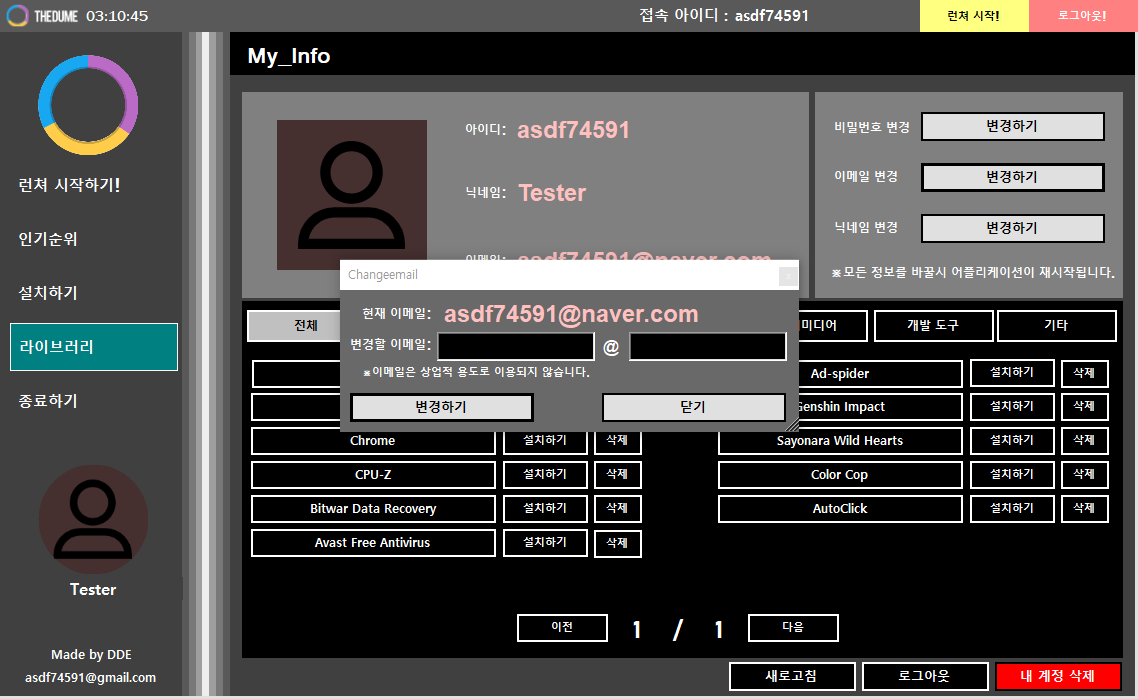Click 변경하기 next to 비밀번호 변경
Viewport: 1138px width, 699px height.
pos(1012,126)
